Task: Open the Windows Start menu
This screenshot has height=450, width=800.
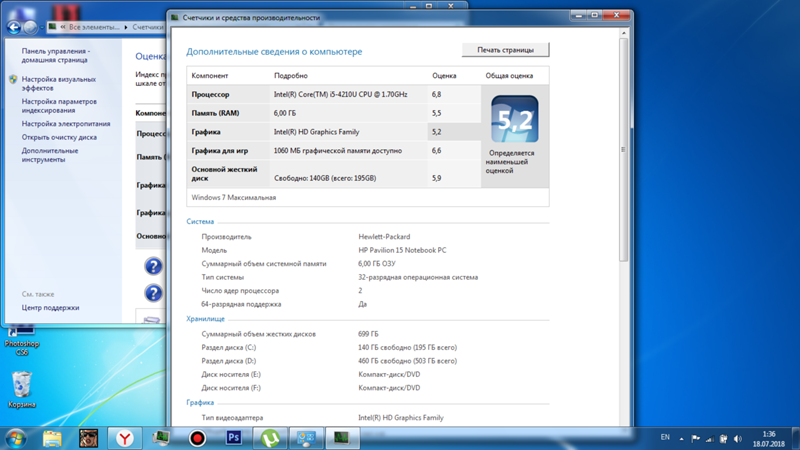Action: [x=16, y=438]
